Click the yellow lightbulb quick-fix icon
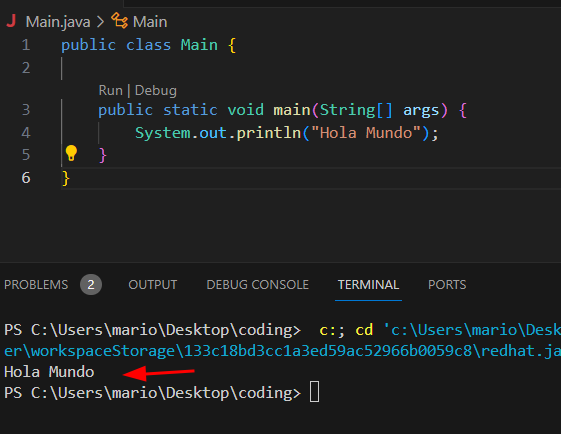The width and height of the screenshot is (561, 434). tap(71, 153)
